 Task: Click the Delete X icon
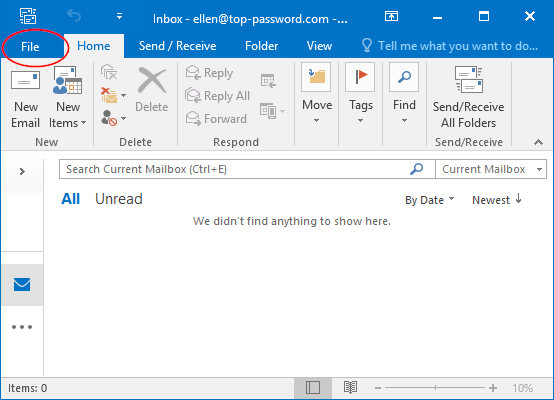[x=152, y=81]
